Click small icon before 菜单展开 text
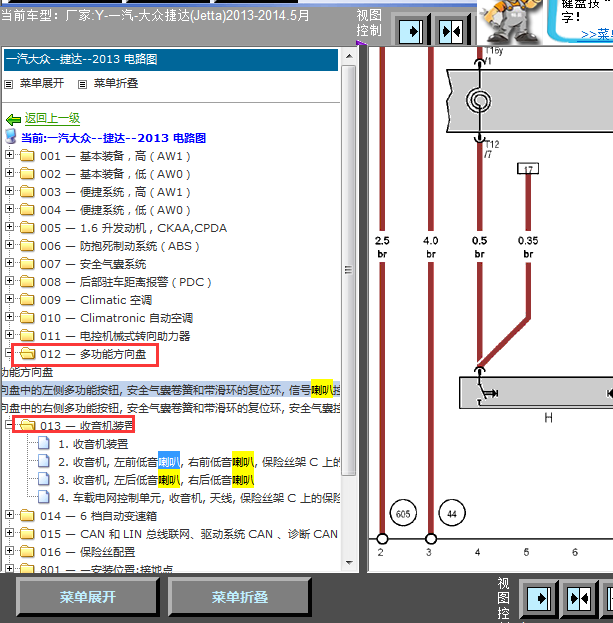The height and width of the screenshot is (623, 613). pos(8,84)
